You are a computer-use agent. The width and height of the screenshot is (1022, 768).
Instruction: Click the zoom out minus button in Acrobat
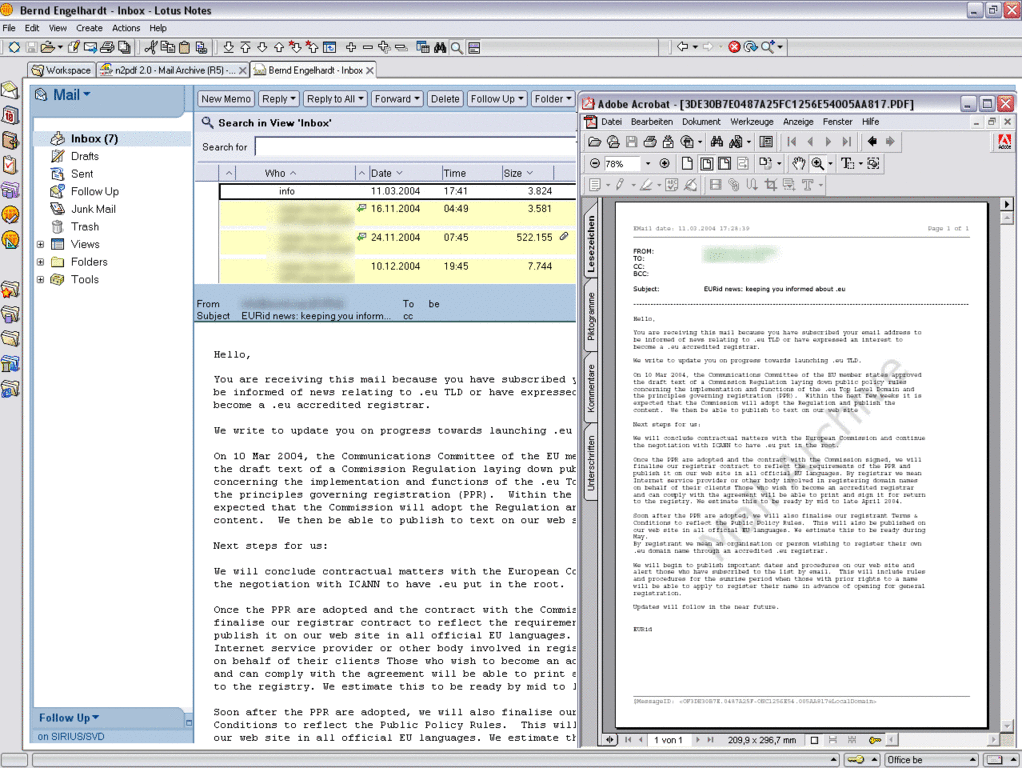(595, 164)
